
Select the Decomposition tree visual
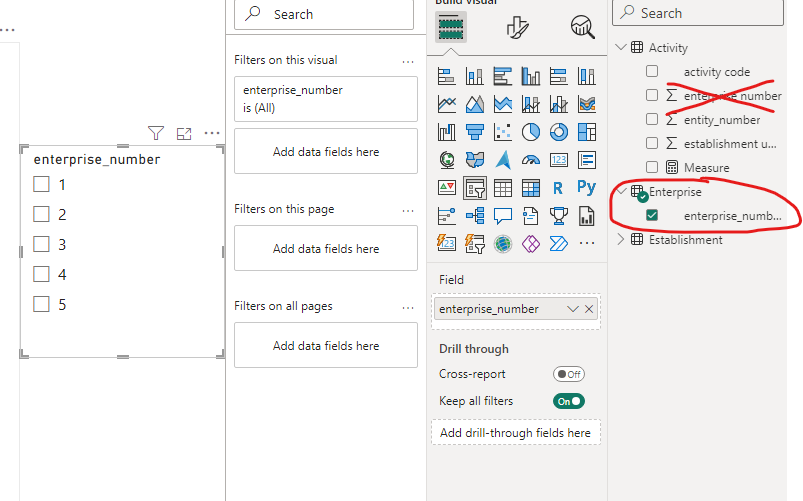point(475,216)
